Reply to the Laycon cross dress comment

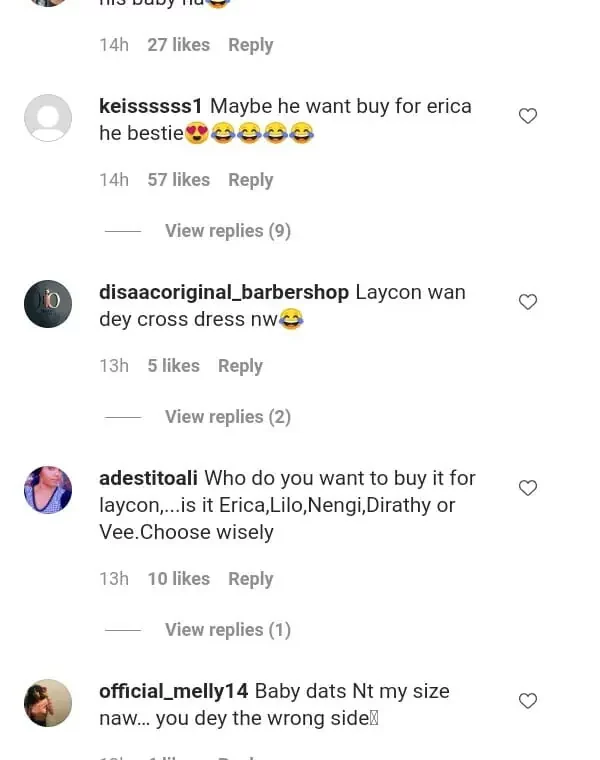pos(240,366)
